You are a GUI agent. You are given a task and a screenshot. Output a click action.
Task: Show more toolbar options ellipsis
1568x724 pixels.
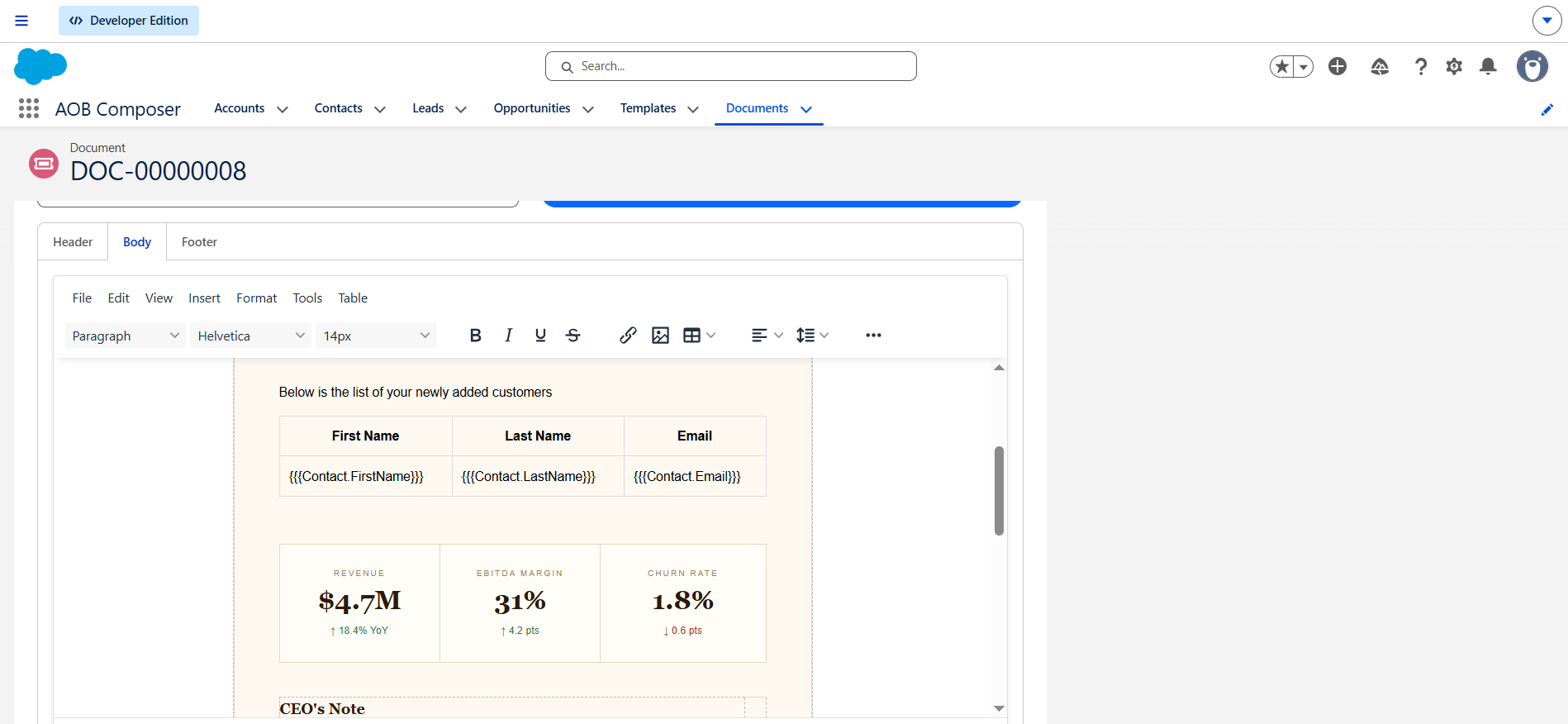pos(873,336)
